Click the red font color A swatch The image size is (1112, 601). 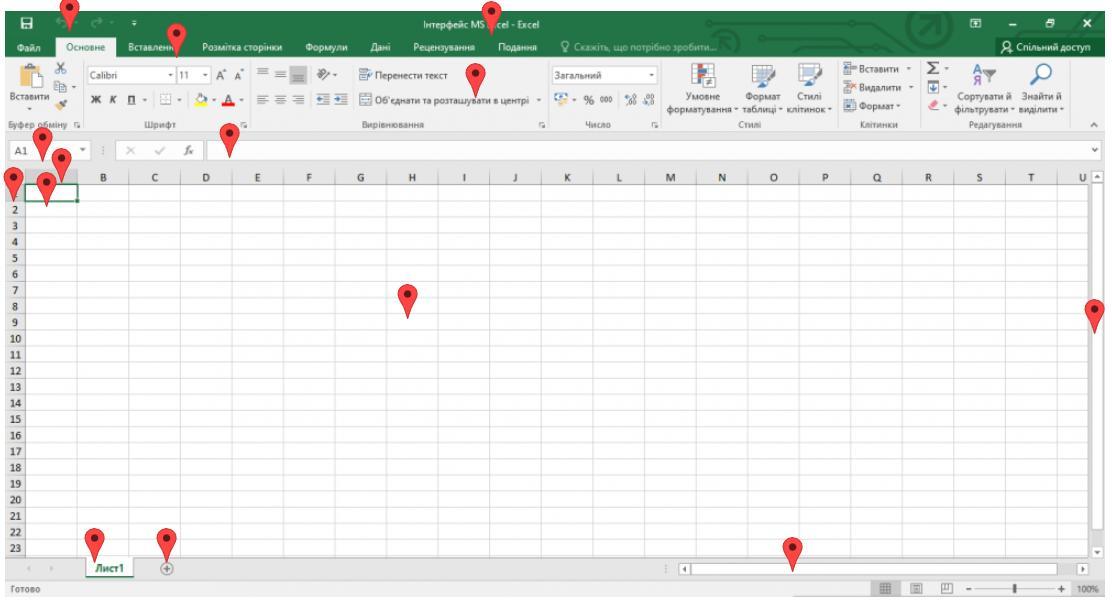(228, 100)
